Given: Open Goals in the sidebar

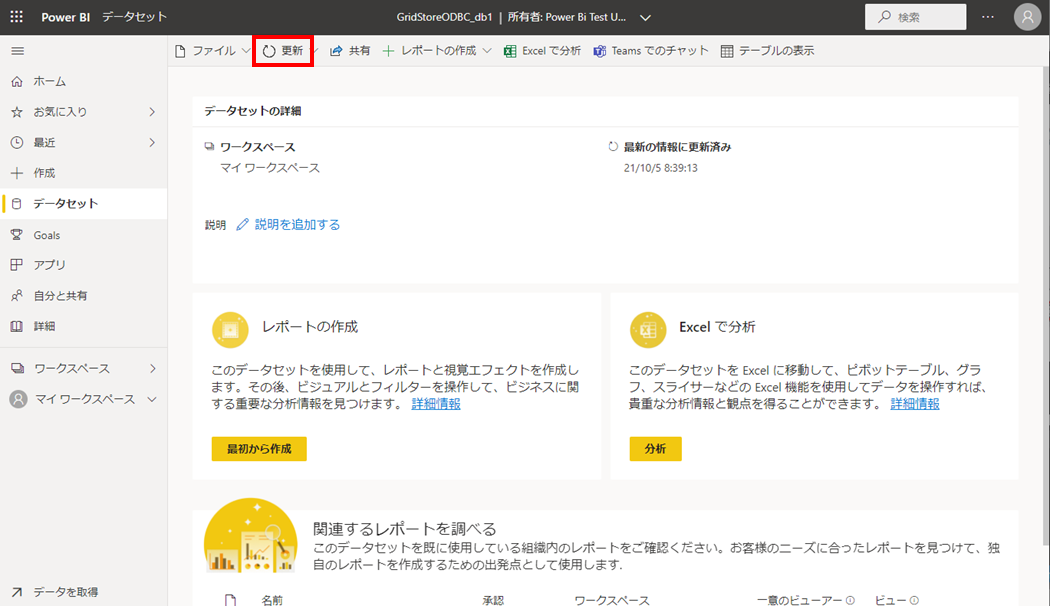Looking at the screenshot, I should point(46,235).
